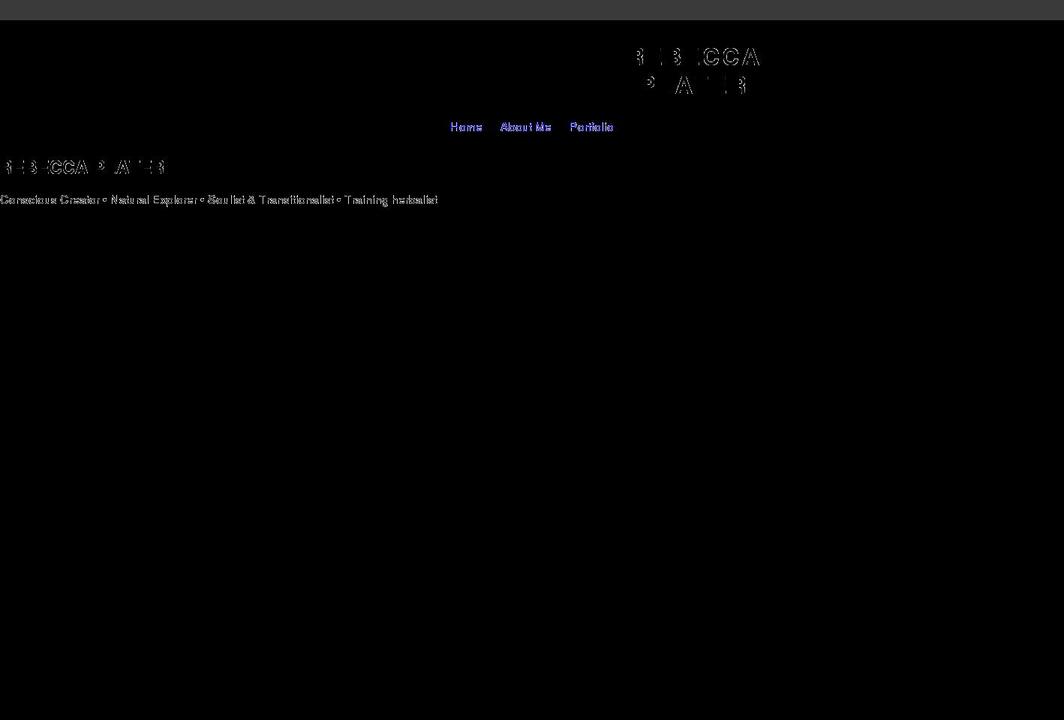Go to the About Me page
This screenshot has width=1064, height=720.
pyautogui.click(x=525, y=127)
